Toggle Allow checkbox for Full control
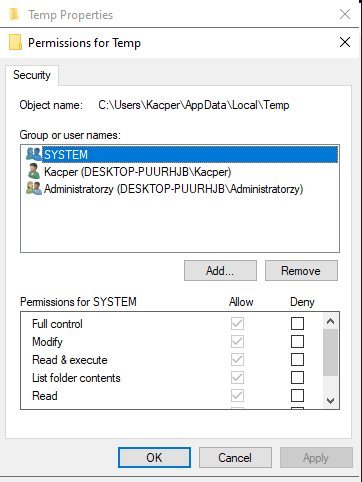The image size is (362, 482). [237, 323]
